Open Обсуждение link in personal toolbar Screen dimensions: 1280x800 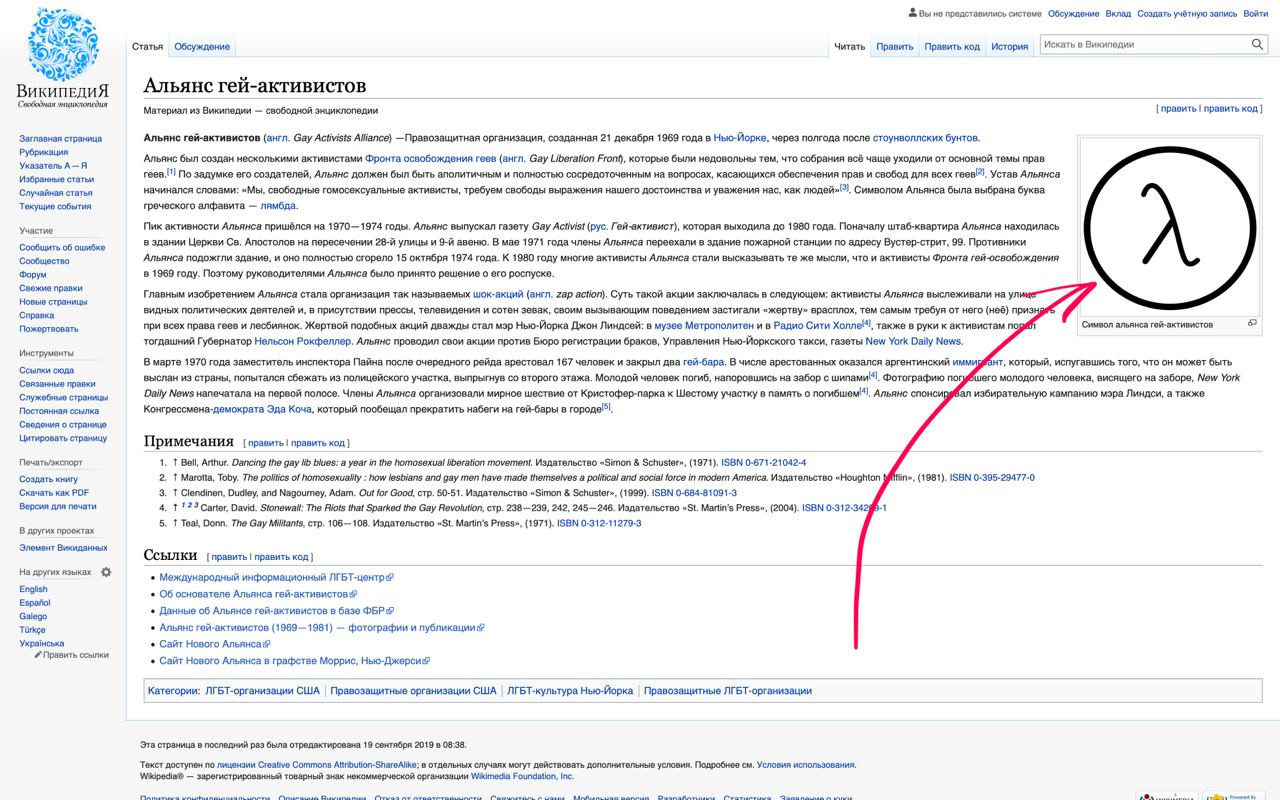(1073, 14)
